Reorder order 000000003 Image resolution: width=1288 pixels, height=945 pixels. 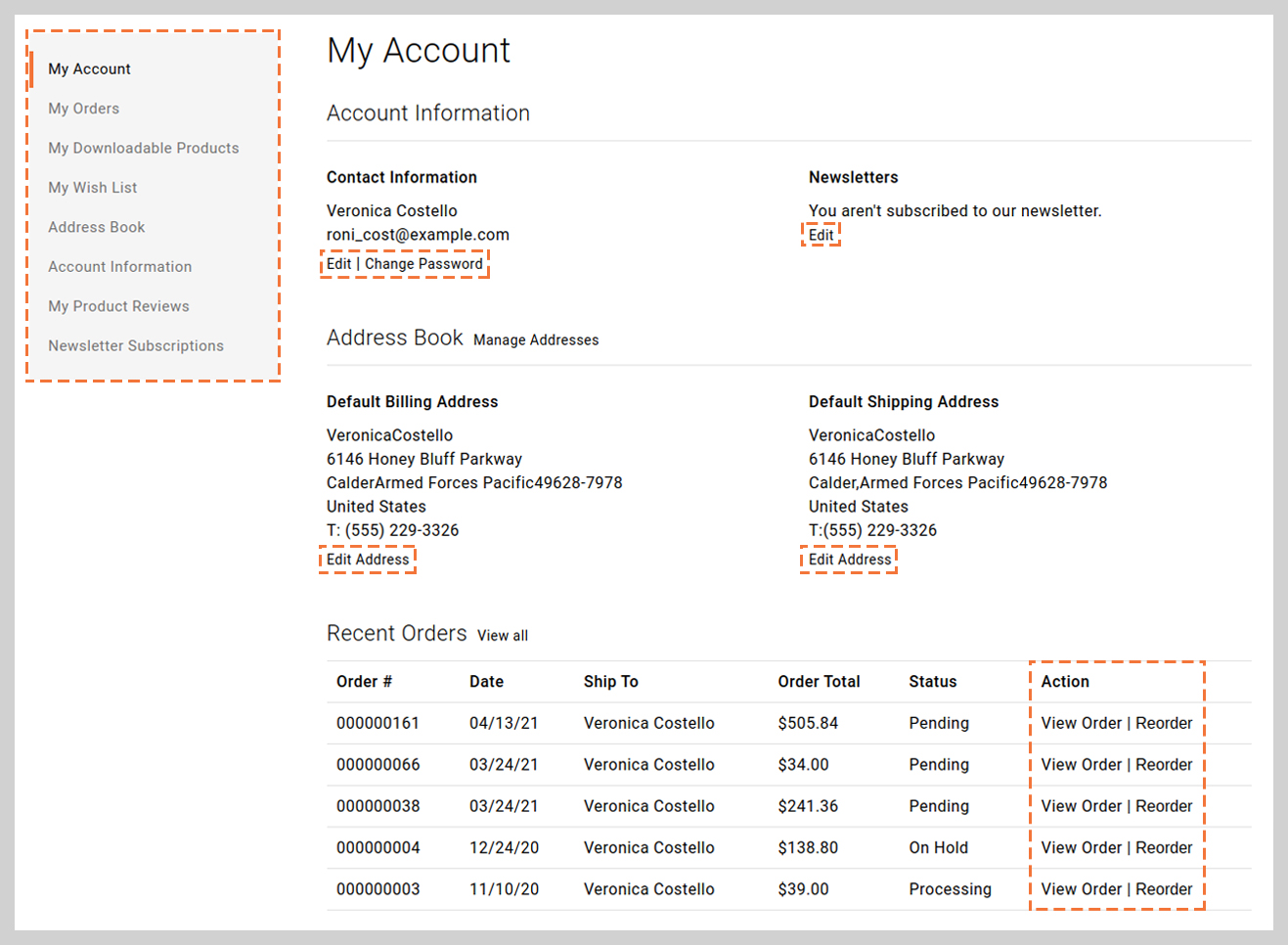[1164, 889]
